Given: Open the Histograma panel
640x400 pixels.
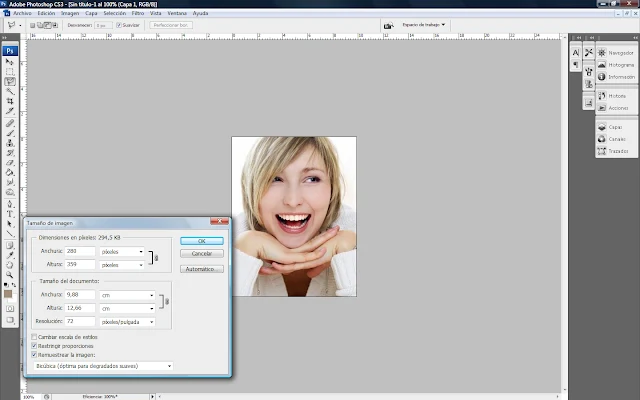Looking at the screenshot, I should point(616,65).
